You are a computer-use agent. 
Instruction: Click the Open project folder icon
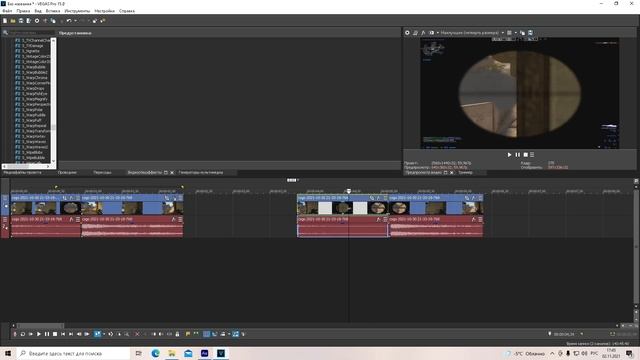13,21
